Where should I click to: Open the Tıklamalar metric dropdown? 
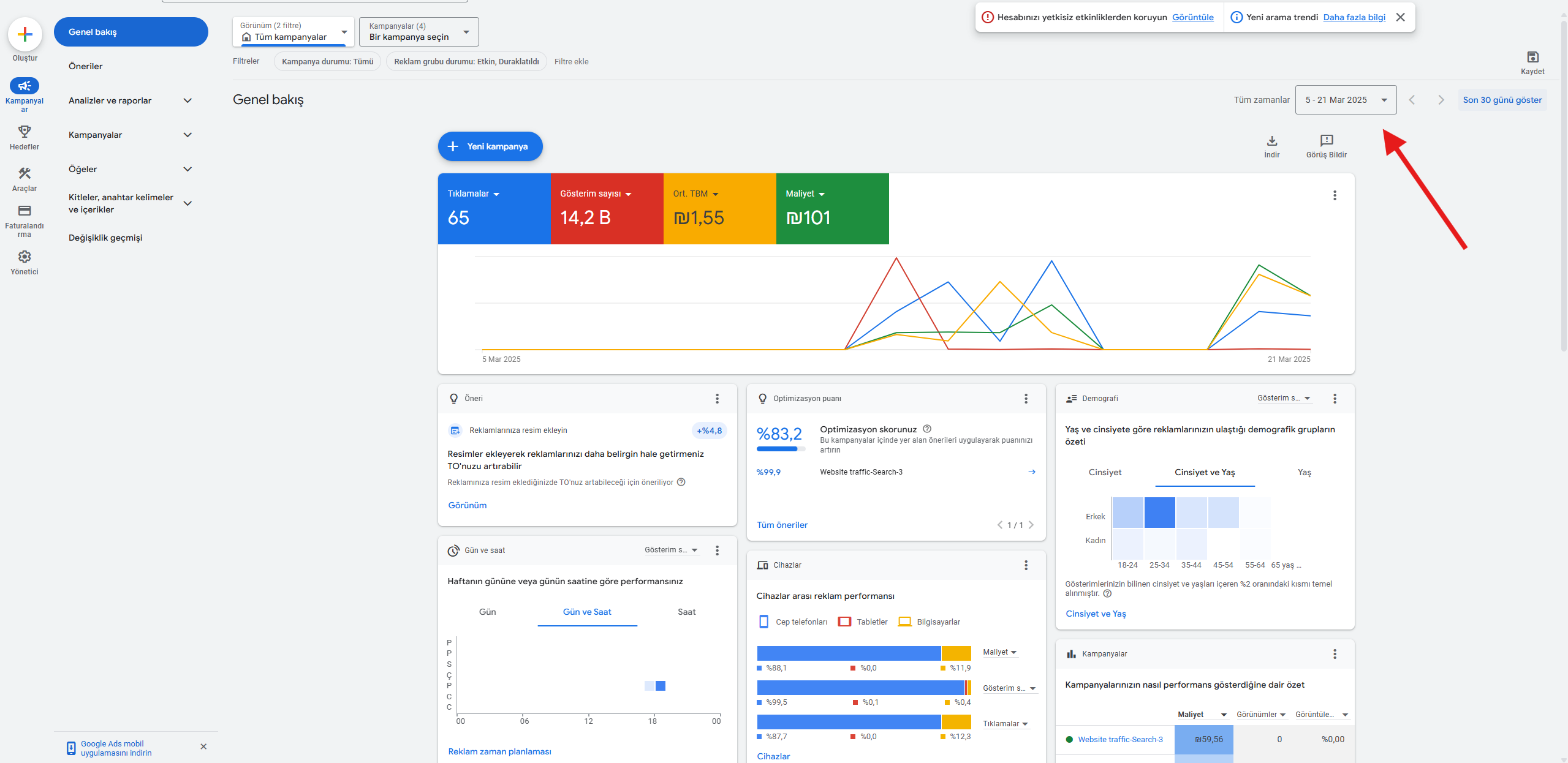coord(473,194)
